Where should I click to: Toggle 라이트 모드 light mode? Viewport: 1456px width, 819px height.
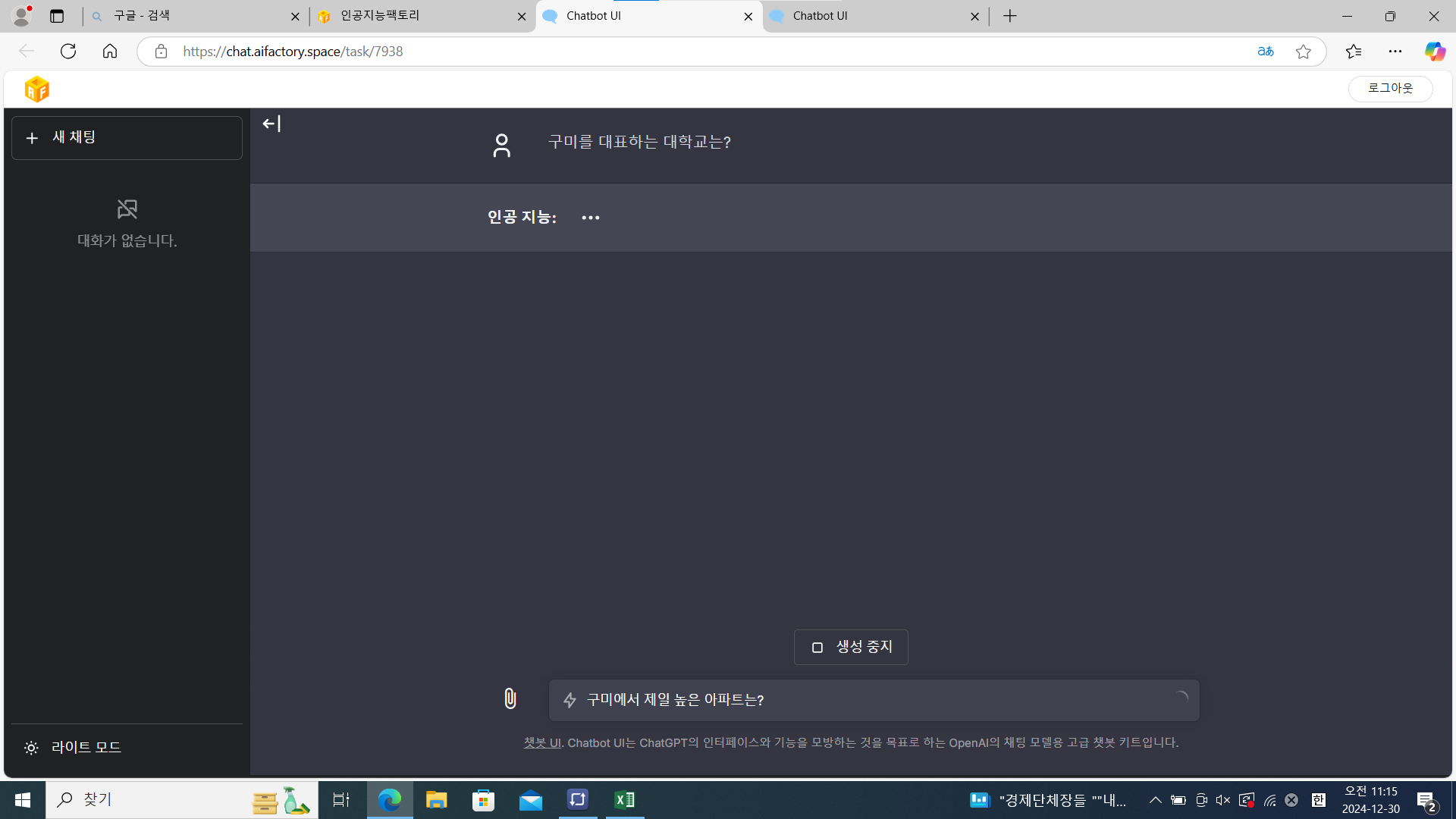(x=73, y=747)
